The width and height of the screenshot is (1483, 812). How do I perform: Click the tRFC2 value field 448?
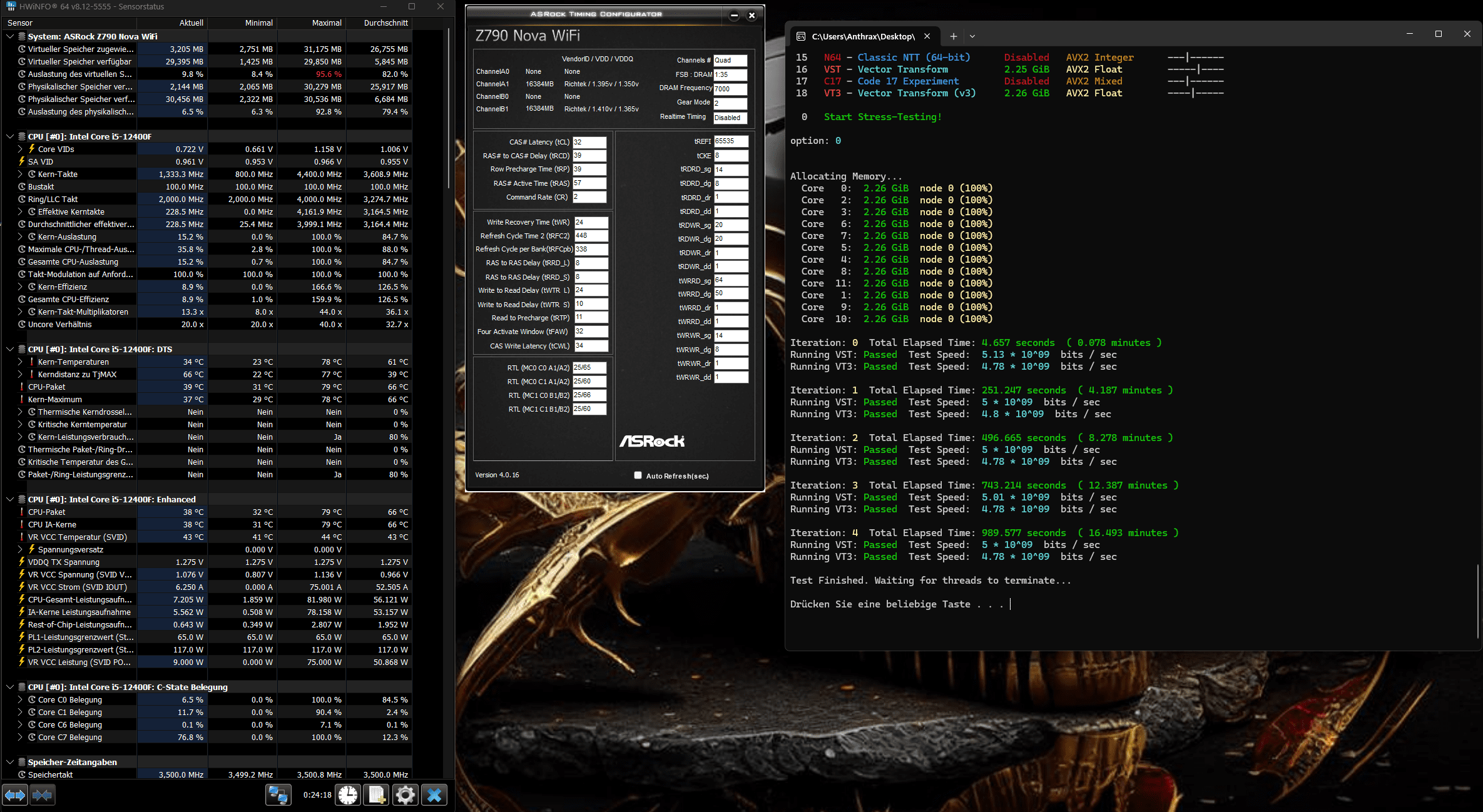tap(591, 236)
